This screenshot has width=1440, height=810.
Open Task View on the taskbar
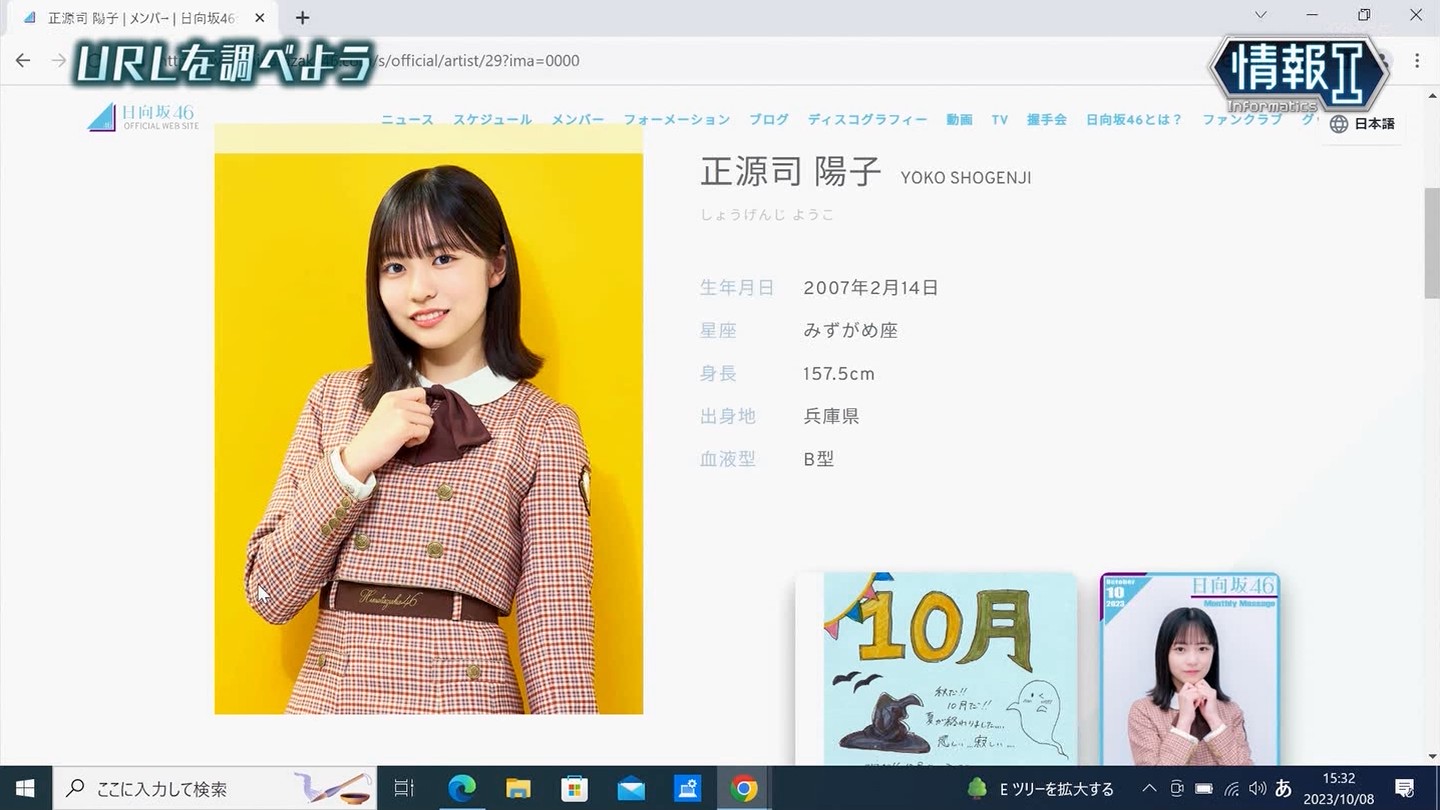pos(404,789)
